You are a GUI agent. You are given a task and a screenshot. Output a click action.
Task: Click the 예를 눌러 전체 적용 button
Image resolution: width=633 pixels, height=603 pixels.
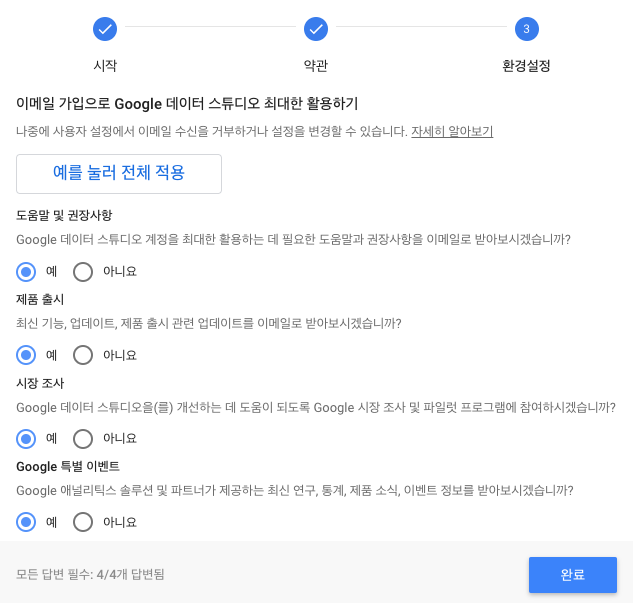119,174
